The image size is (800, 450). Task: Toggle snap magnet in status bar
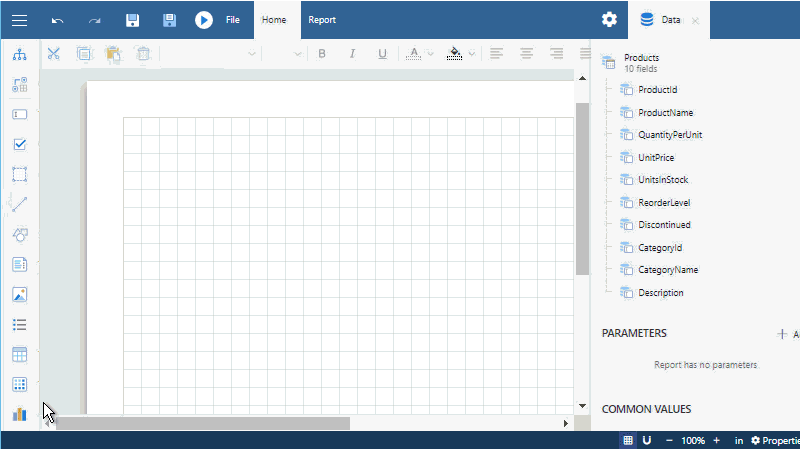pos(647,440)
